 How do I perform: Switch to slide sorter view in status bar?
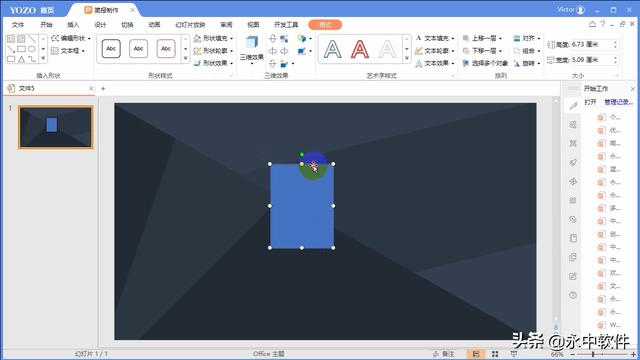point(495,353)
